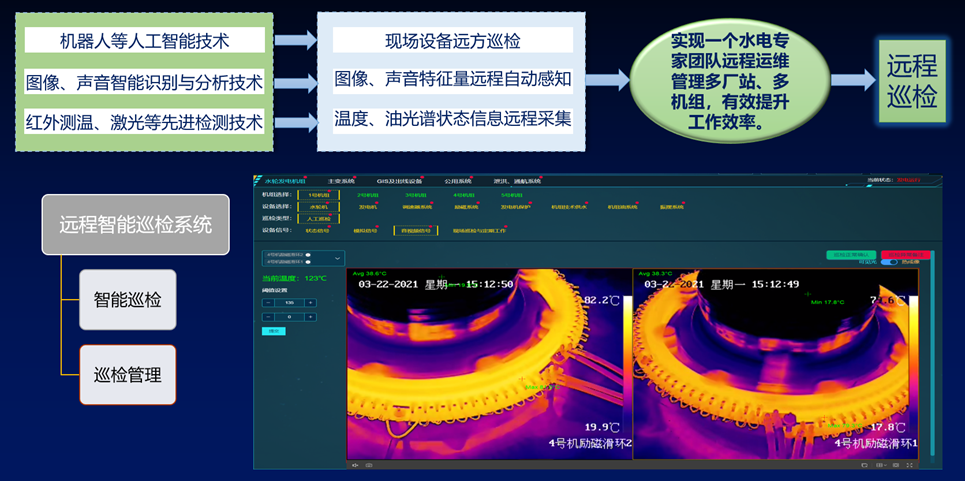Screen dimensions: 965x481
Task: Toggle the visible light / thermal imaging switch
Action: tap(889, 262)
